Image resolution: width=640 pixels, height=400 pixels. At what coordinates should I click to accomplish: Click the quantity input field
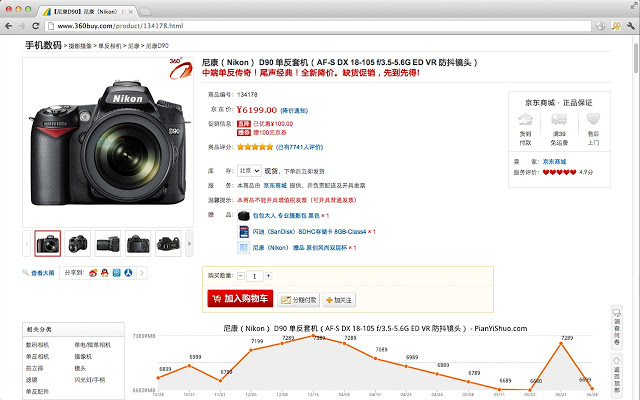(255, 276)
